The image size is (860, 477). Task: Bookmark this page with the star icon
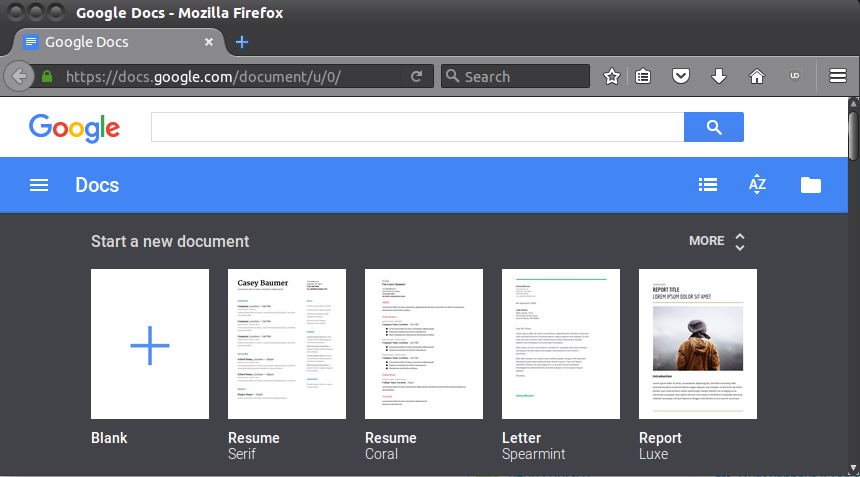pyautogui.click(x=612, y=76)
